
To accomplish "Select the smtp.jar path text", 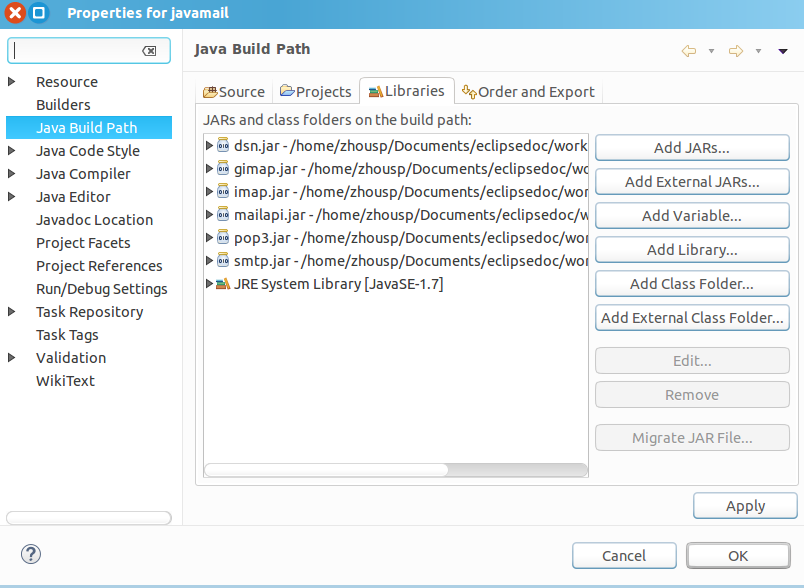I will (444, 261).
